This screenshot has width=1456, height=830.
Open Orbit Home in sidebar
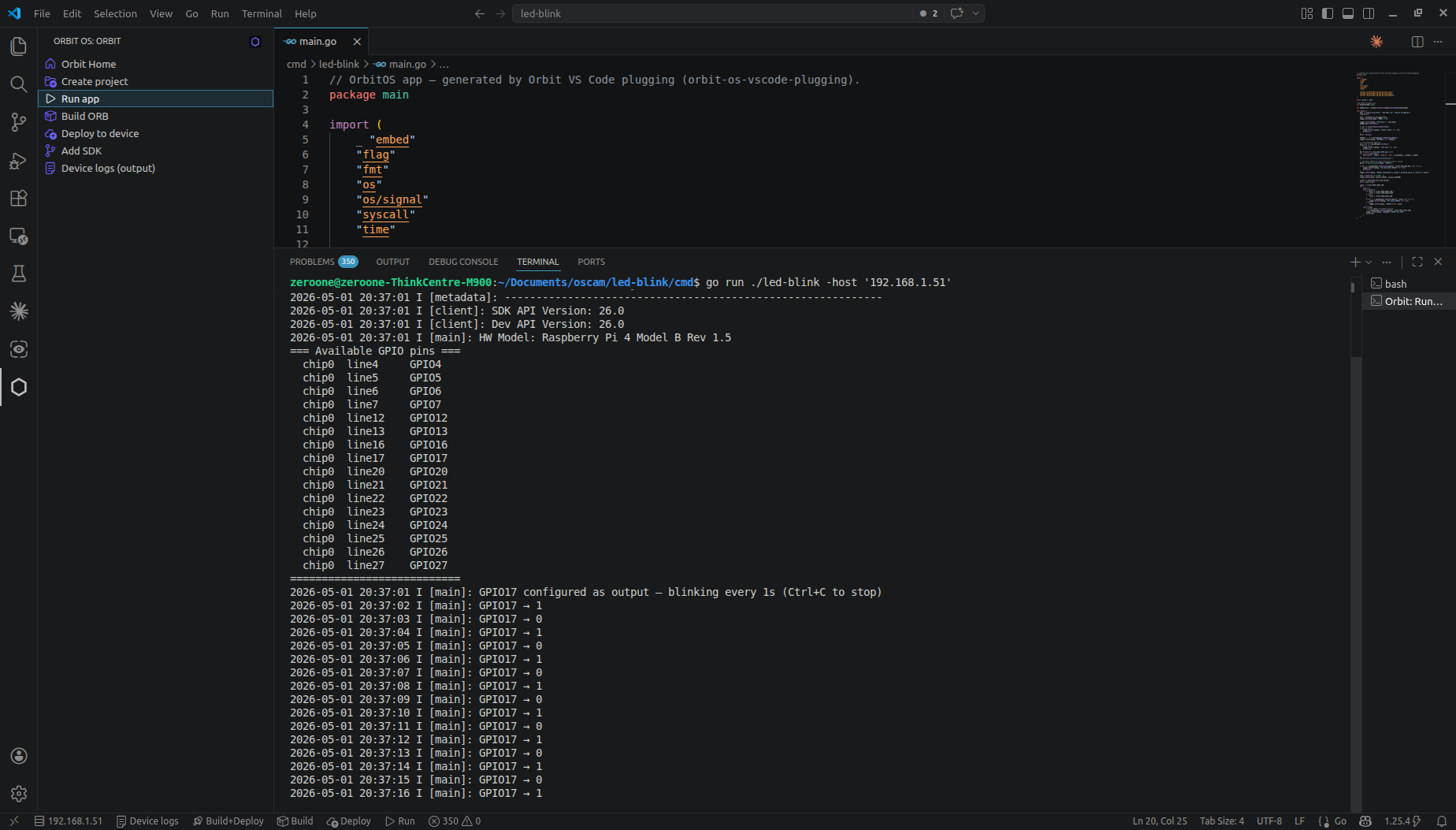155,64
